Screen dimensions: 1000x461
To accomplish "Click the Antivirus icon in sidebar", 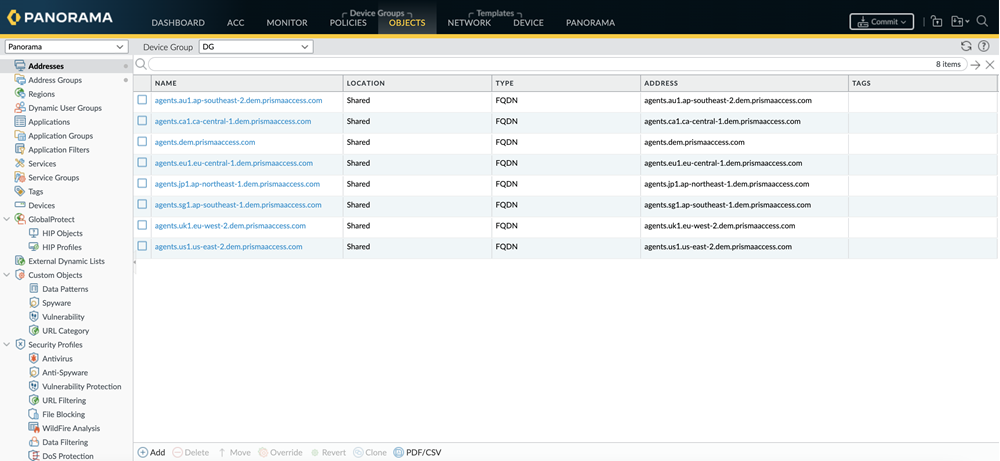I will click(35, 358).
